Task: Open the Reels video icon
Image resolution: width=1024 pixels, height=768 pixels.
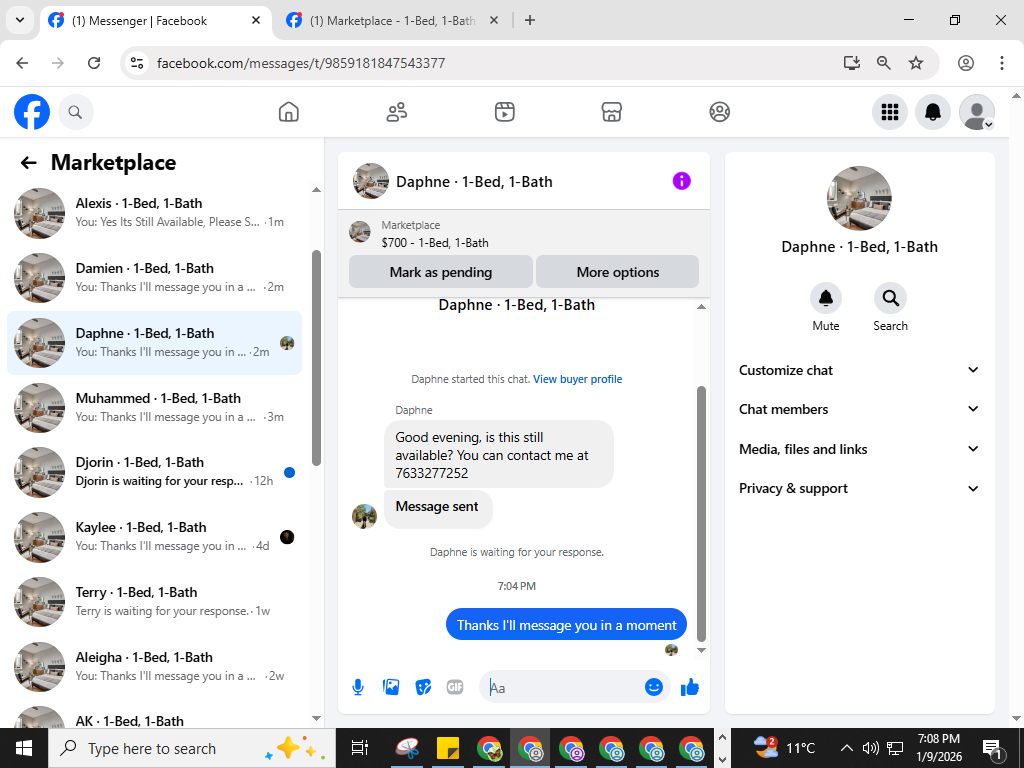Action: click(504, 112)
